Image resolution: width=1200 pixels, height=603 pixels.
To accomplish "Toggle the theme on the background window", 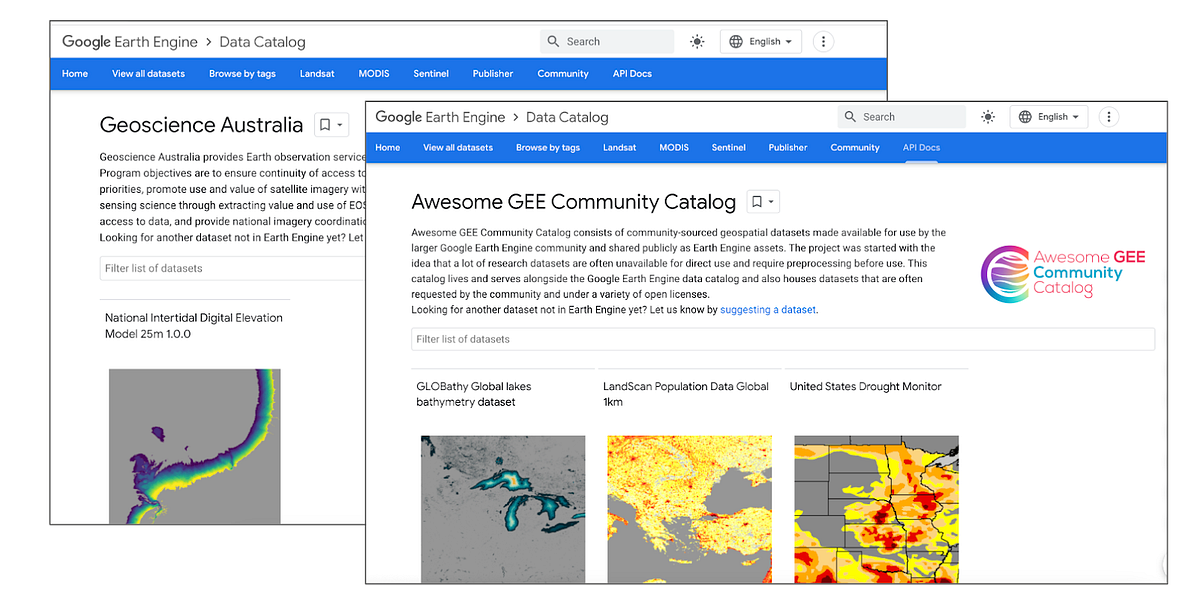I will pyautogui.click(x=697, y=41).
